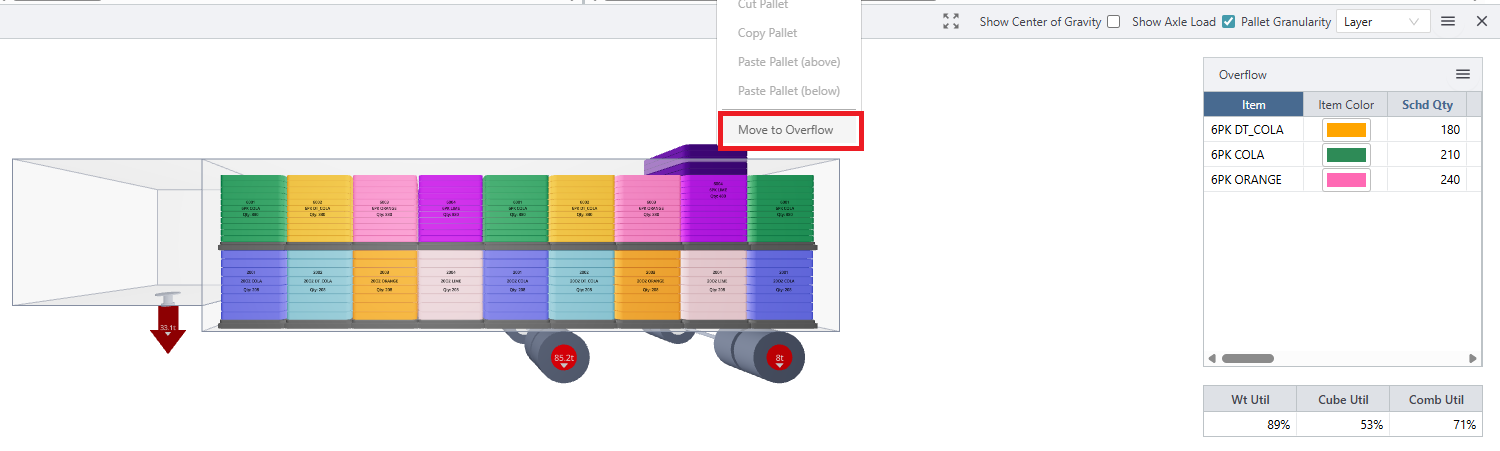Click the Overflow grid scroll-right arrow
The height and width of the screenshot is (451, 1500).
pos(1472,358)
